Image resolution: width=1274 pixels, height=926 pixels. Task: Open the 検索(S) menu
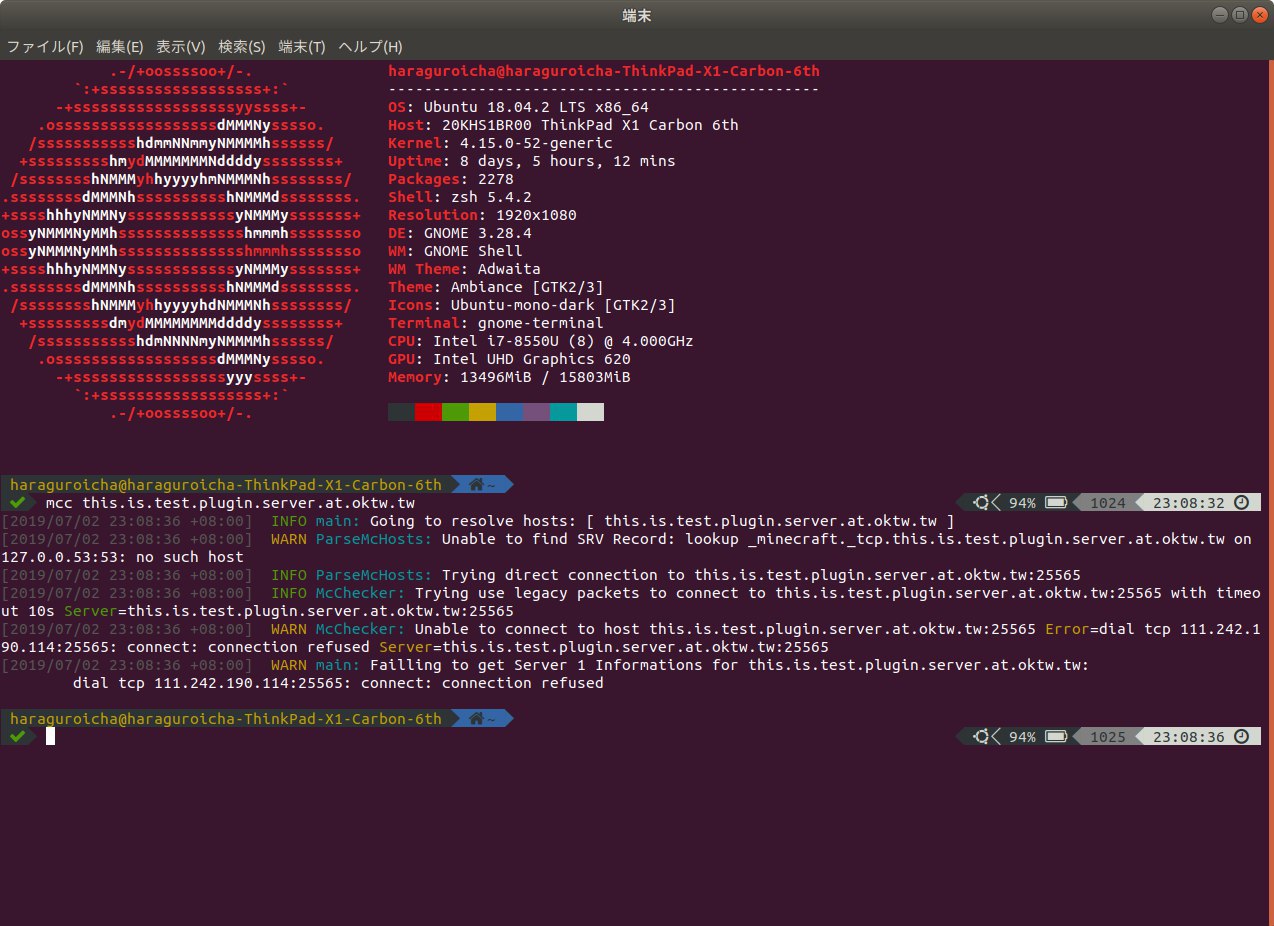tap(241, 47)
